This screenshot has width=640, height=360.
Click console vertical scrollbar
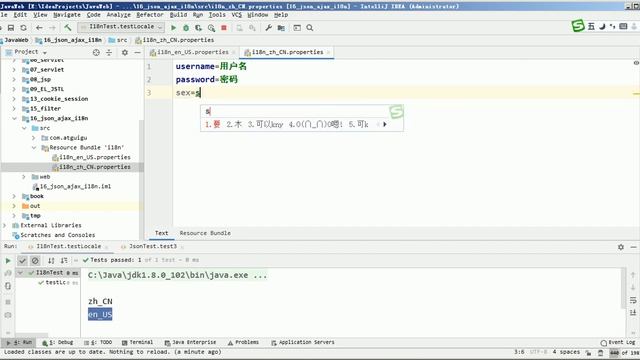[623, 288]
